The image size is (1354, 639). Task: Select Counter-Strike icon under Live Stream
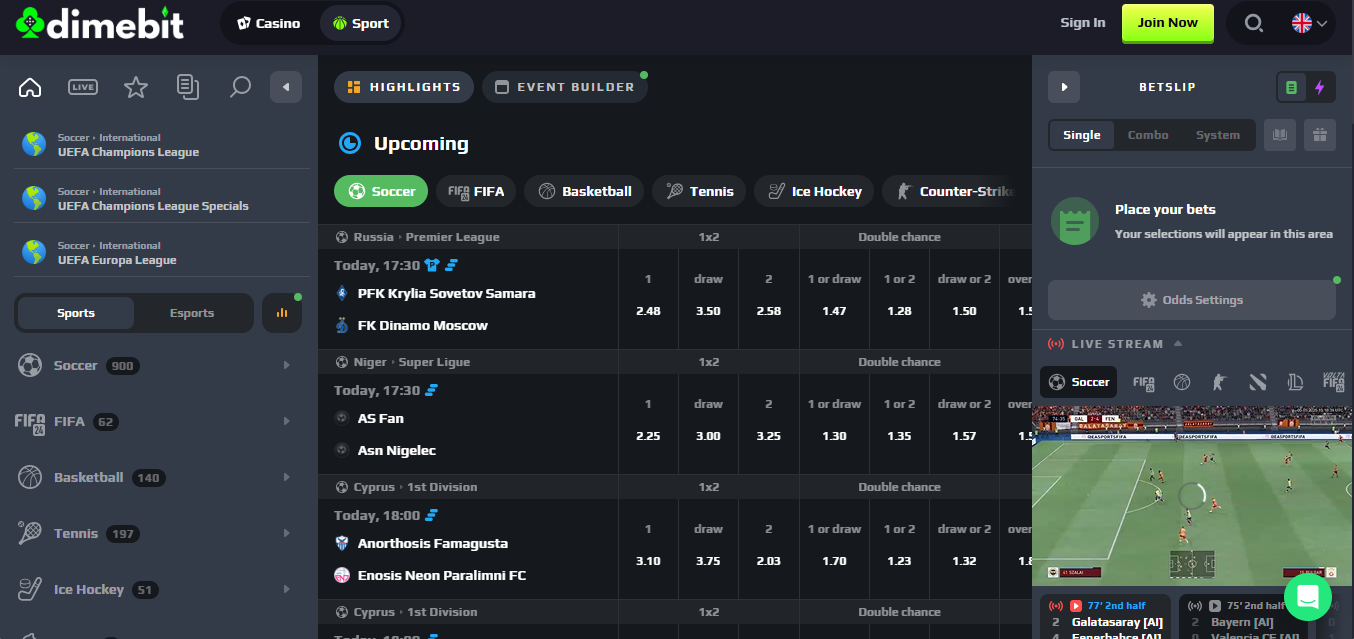click(x=1219, y=382)
